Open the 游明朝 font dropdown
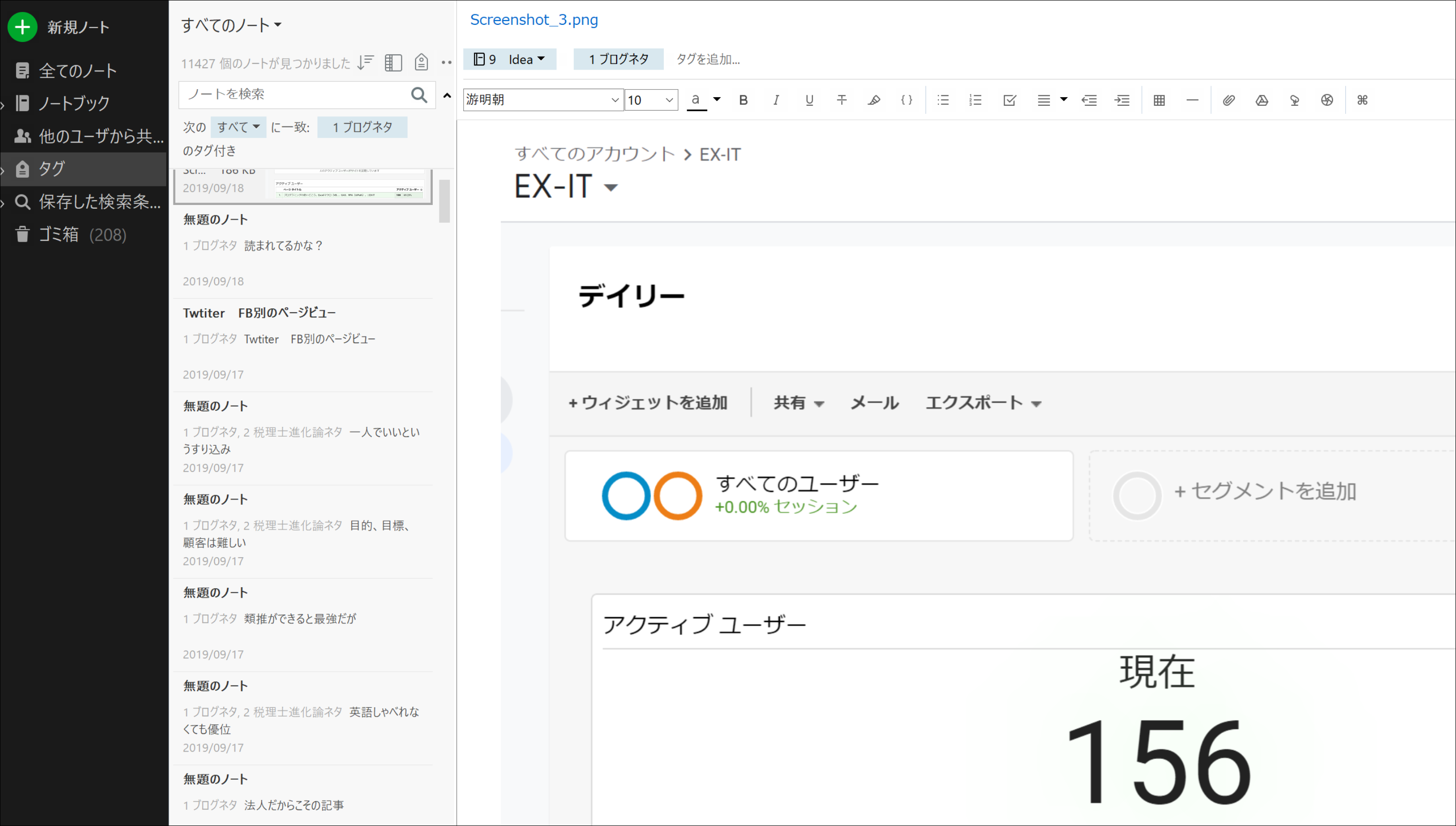This screenshot has width=1456, height=826. (543, 100)
